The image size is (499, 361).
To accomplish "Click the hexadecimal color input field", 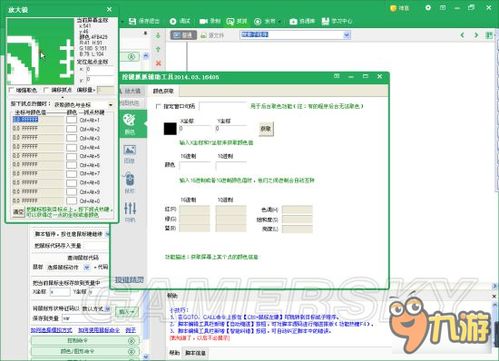I will [x=195, y=165].
